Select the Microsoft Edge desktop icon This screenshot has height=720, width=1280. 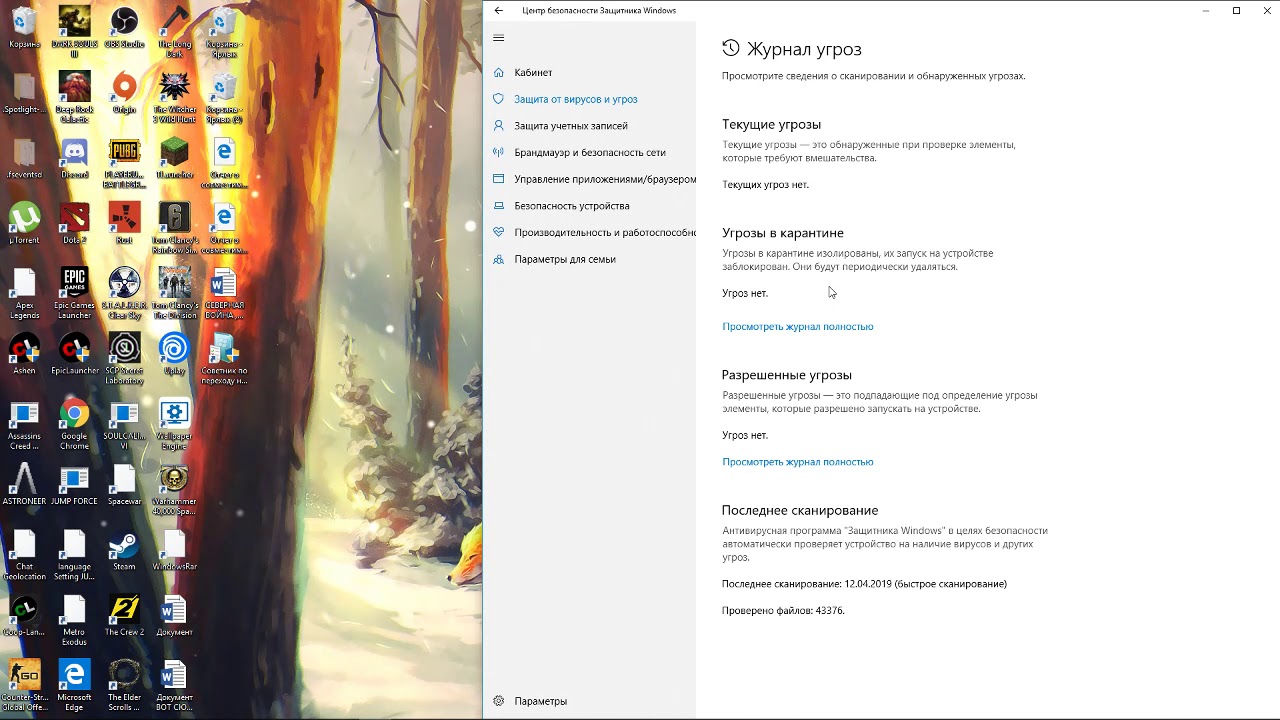pyautogui.click(x=74, y=685)
